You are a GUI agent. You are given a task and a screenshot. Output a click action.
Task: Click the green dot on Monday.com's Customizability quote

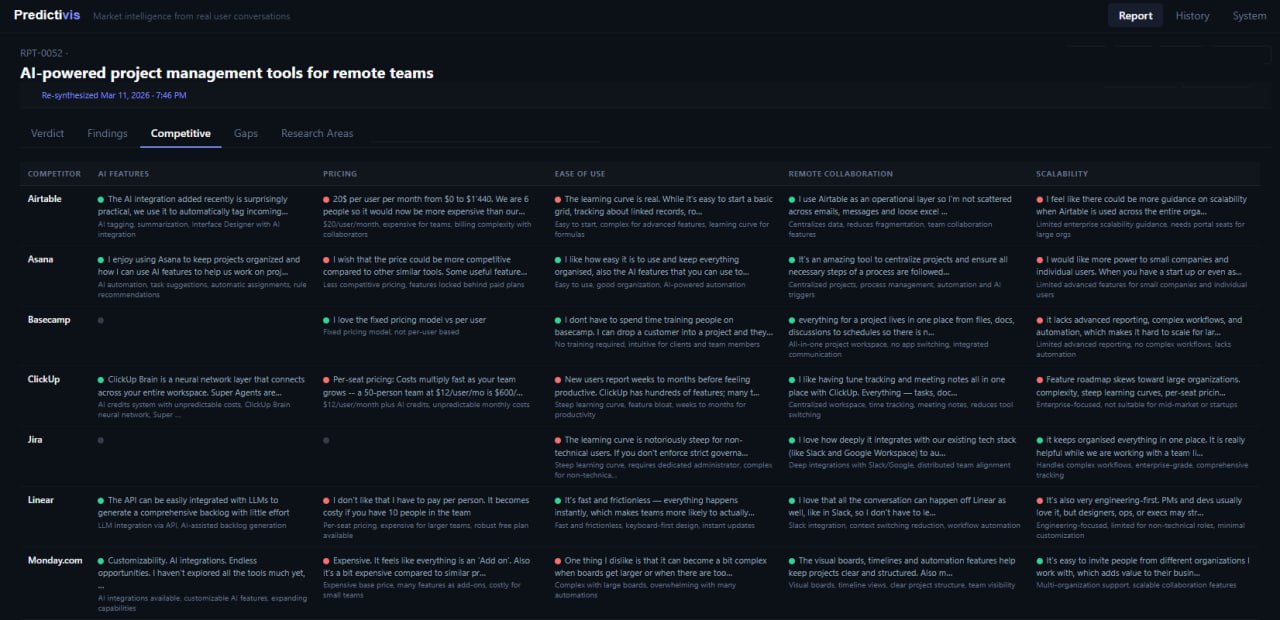point(100,560)
